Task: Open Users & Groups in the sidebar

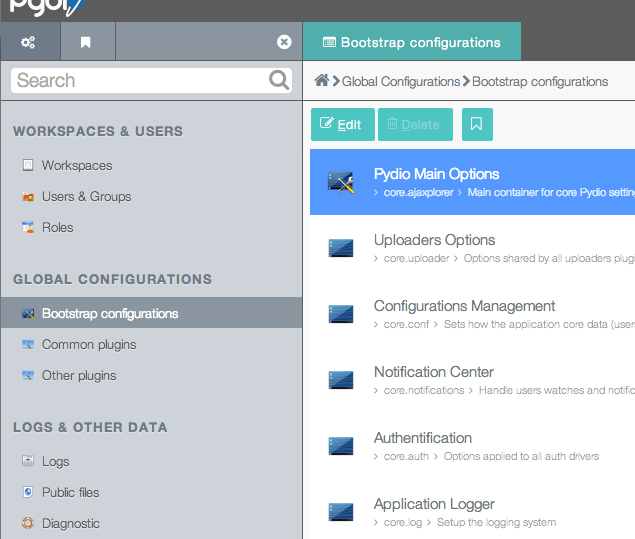Action: click(87, 196)
